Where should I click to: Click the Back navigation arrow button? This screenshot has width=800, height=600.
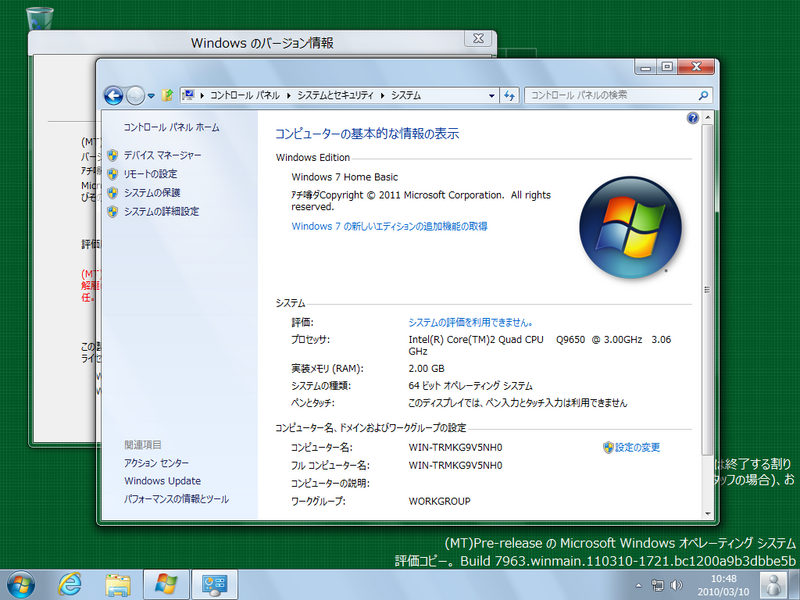pyautogui.click(x=113, y=95)
